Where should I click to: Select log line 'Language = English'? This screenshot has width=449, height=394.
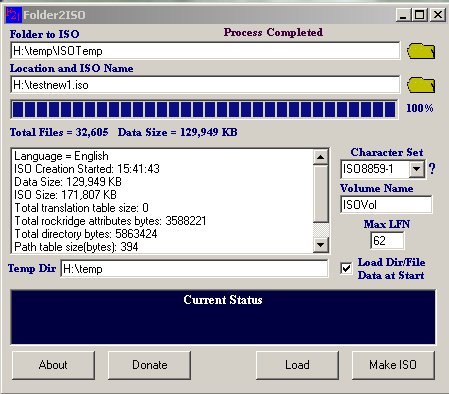click(x=61, y=156)
